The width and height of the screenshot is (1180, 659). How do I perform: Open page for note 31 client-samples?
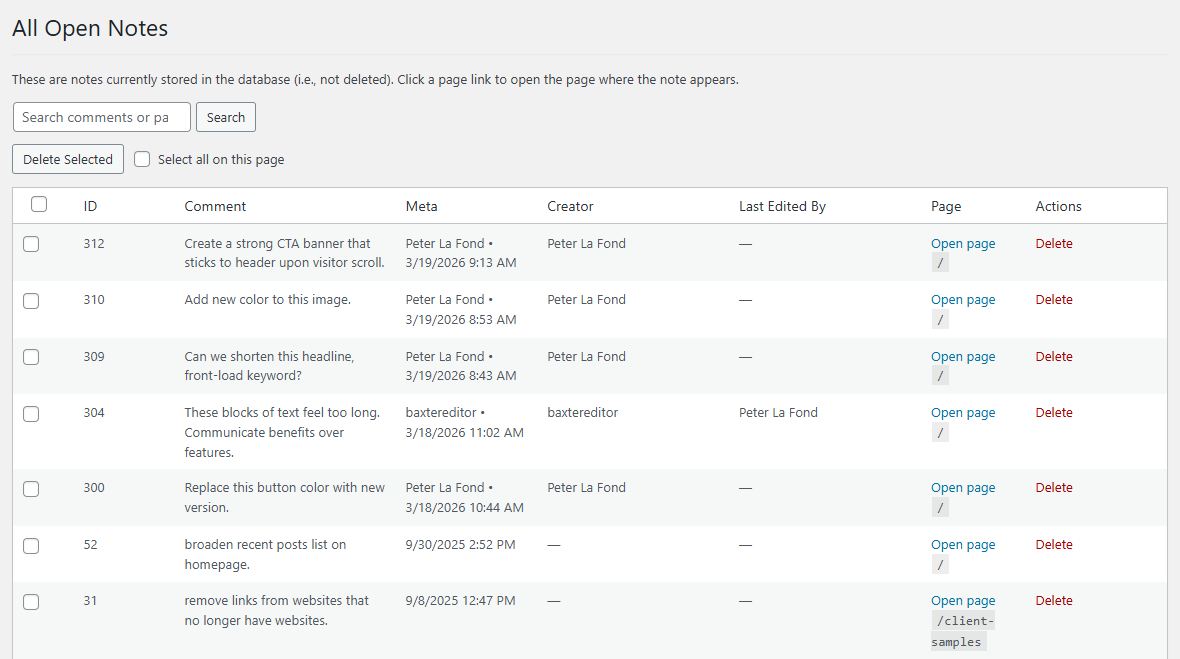[962, 601]
